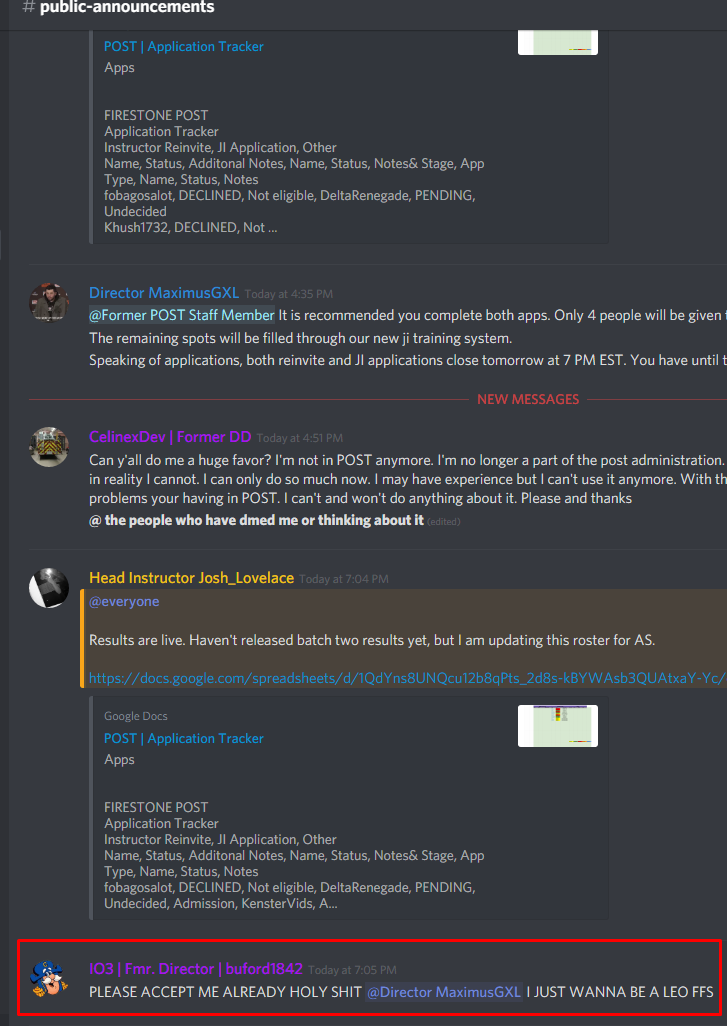Open the top POST | Application Tracker title link
The height and width of the screenshot is (1026, 727).
click(184, 46)
